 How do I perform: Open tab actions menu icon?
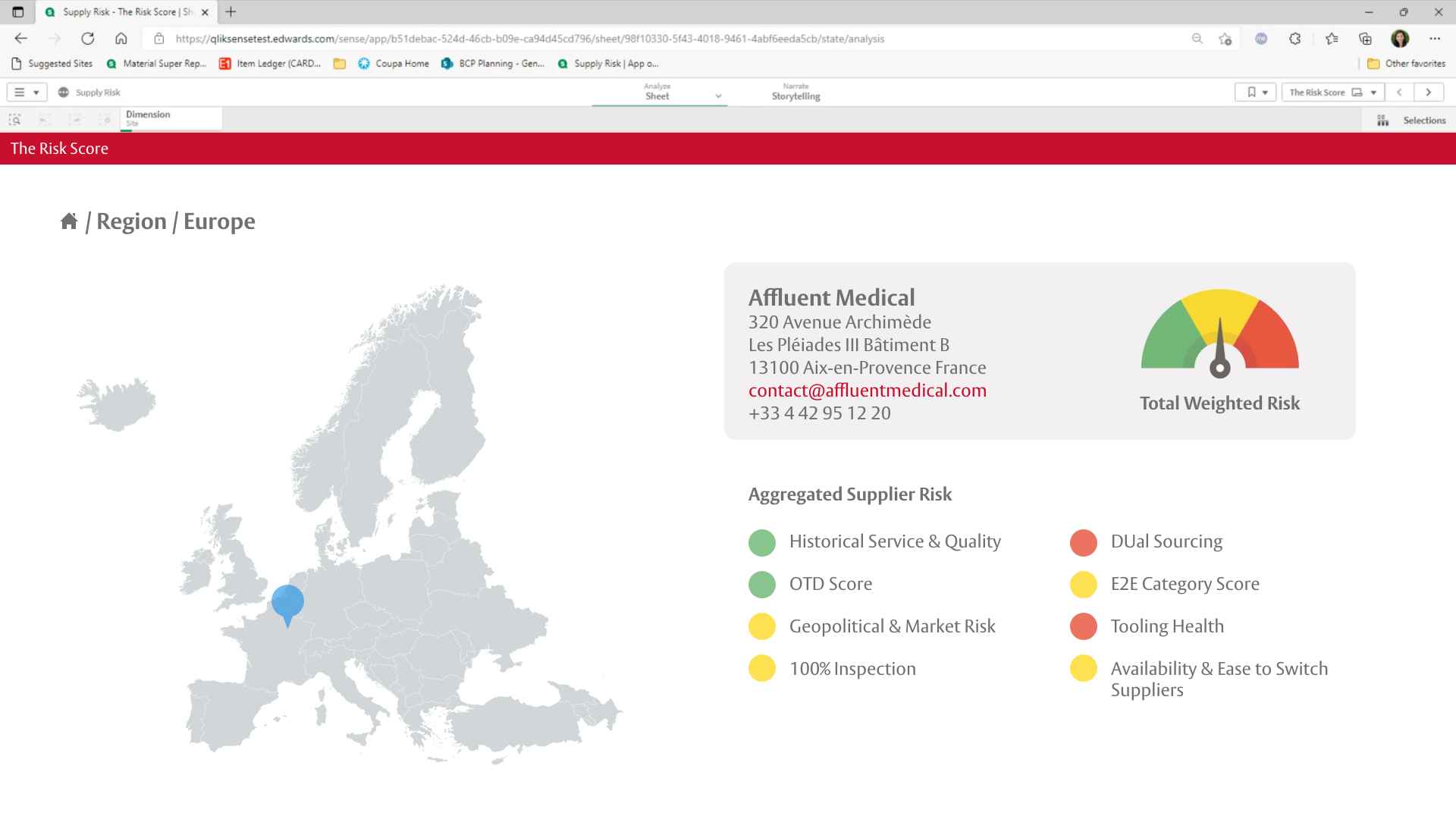pyautogui.click(x=18, y=12)
